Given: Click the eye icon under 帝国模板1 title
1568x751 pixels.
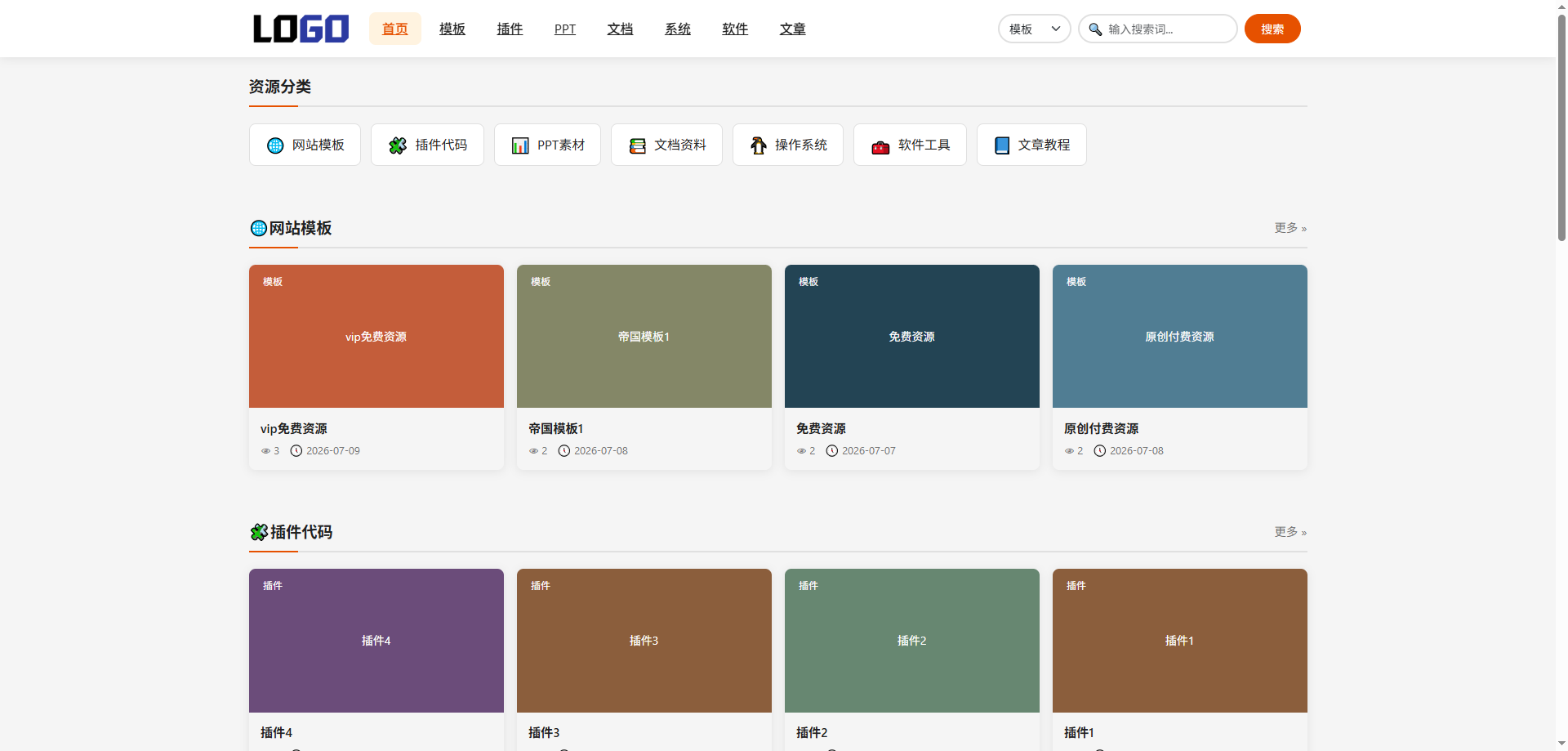Looking at the screenshot, I should click(x=533, y=451).
